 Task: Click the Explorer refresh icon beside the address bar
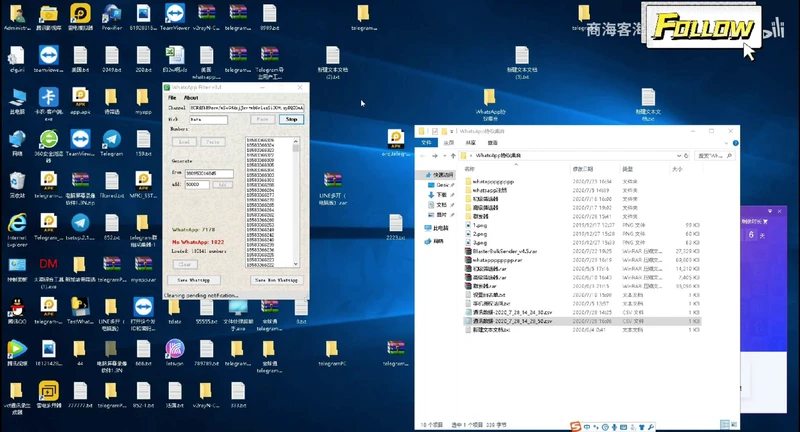686,156
